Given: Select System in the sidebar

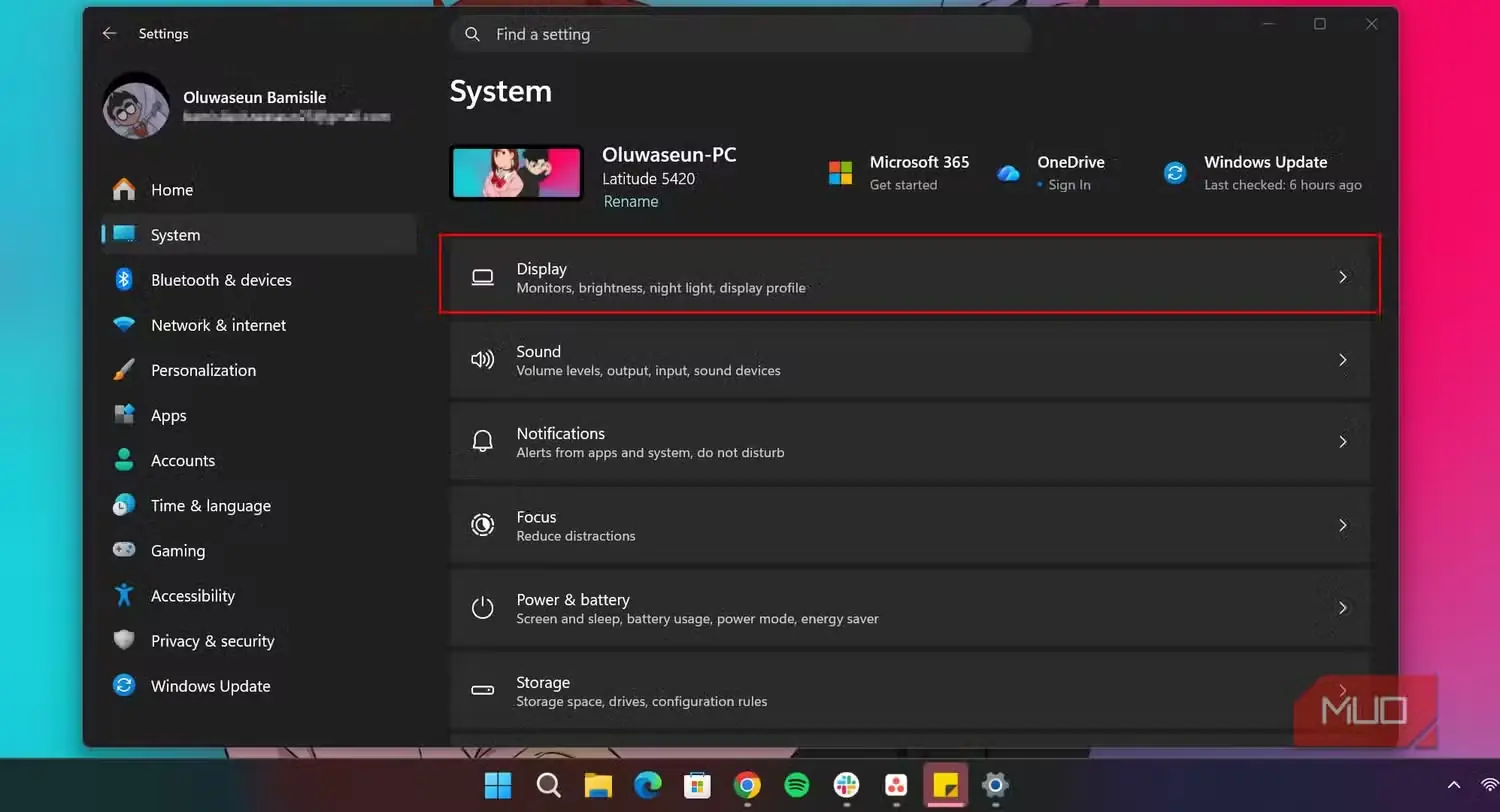Looking at the screenshot, I should [260, 235].
